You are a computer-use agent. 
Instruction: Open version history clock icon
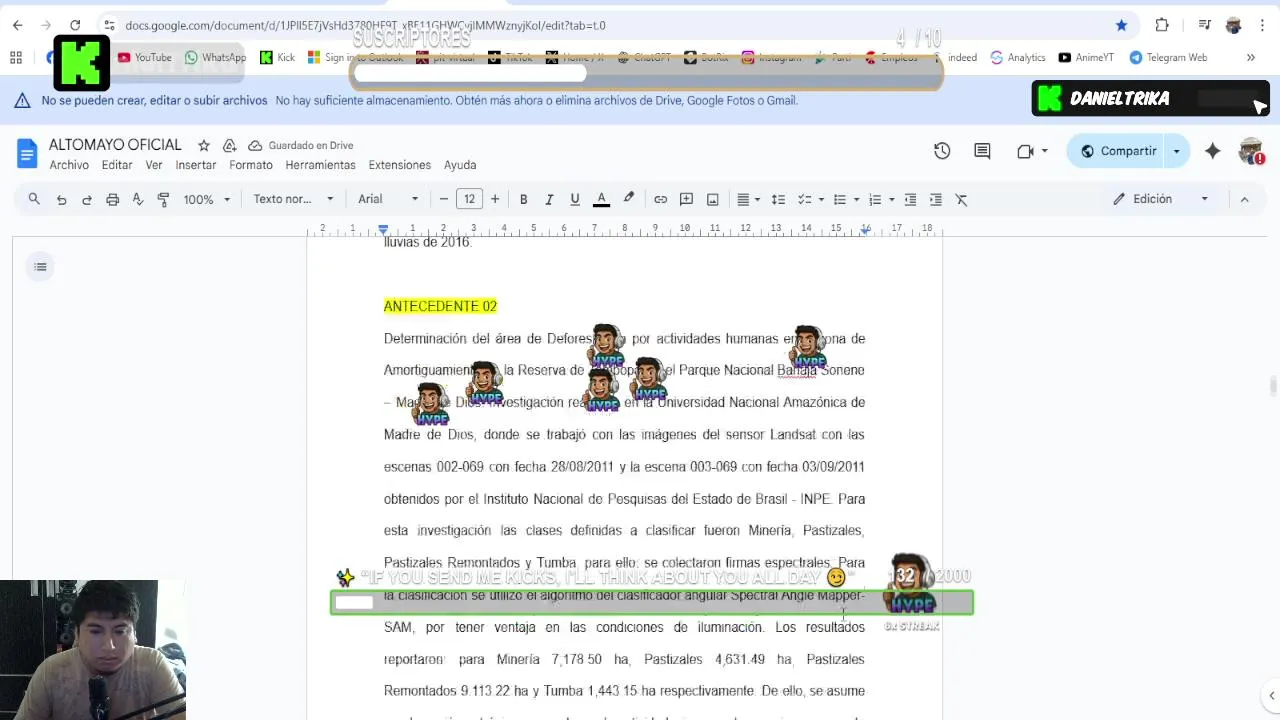click(942, 151)
